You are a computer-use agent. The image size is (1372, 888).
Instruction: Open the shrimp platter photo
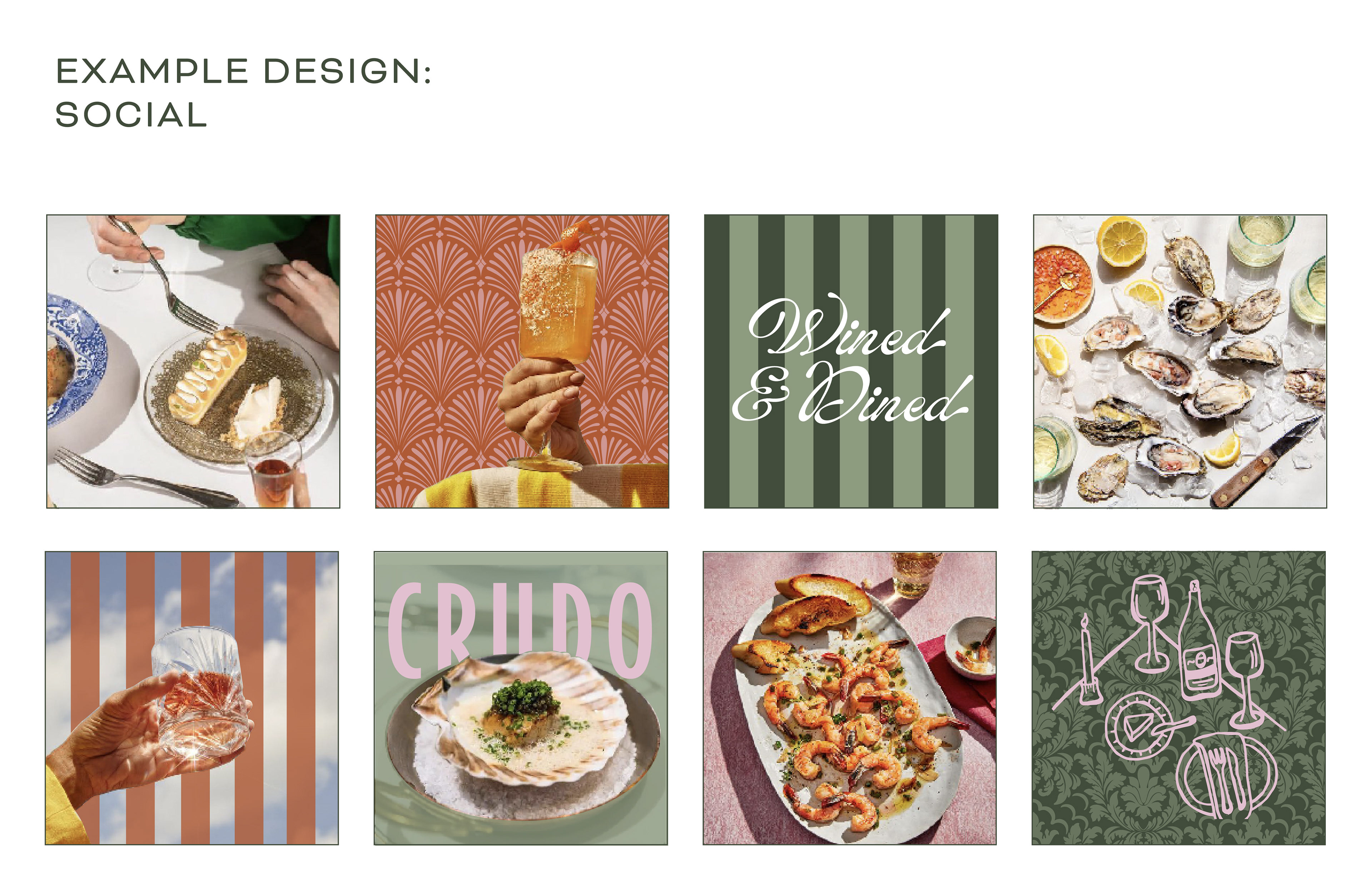(x=850, y=698)
